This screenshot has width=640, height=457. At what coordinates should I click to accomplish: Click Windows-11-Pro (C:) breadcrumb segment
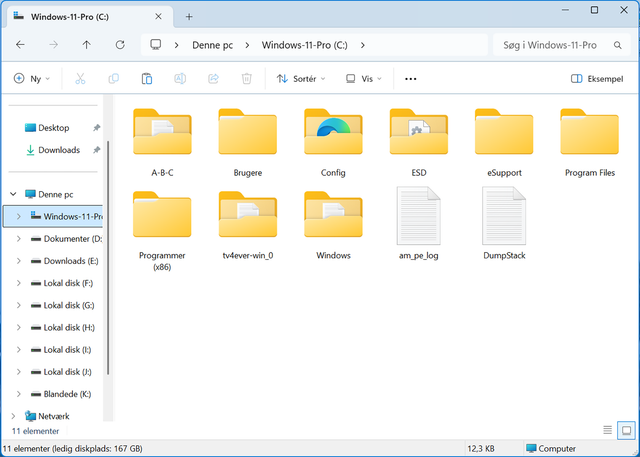tap(304, 45)
